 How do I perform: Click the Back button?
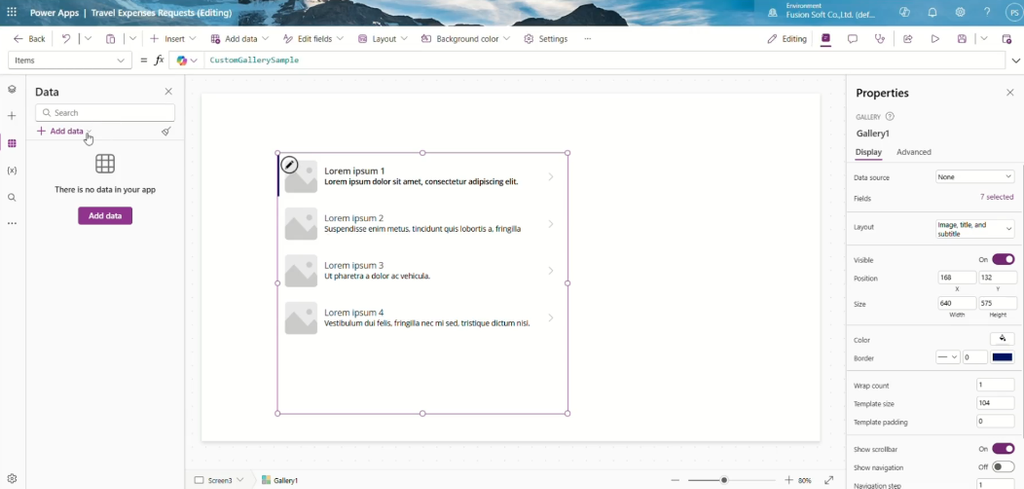pos(29,39)
